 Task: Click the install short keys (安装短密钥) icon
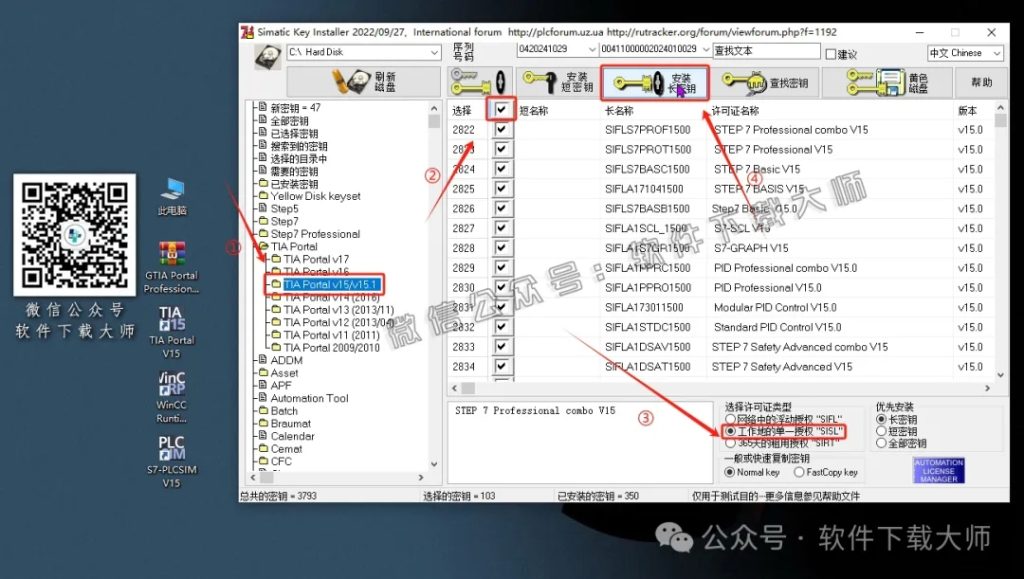[x=555, y=81]
